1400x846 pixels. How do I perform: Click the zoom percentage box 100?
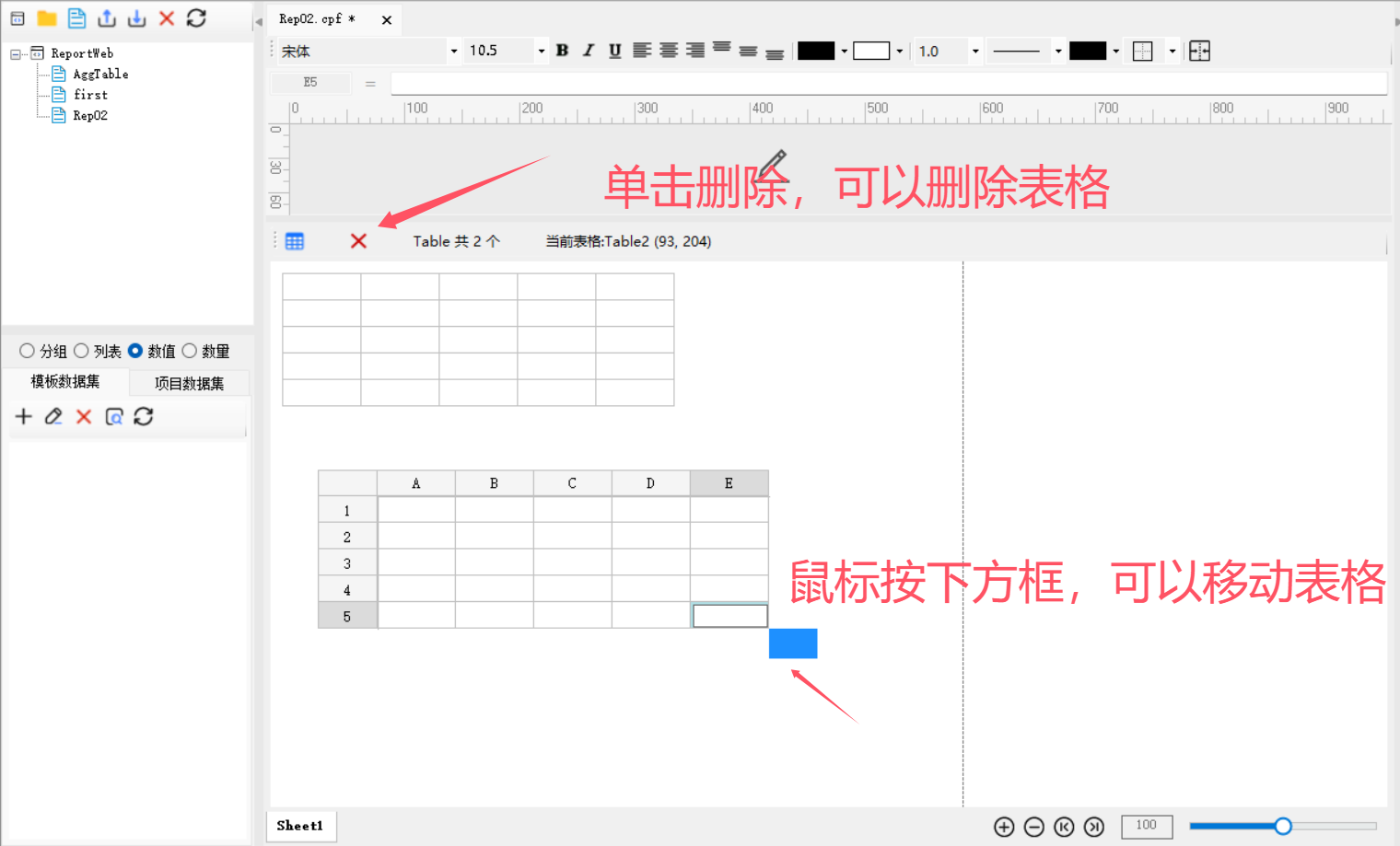click(1147, 826)
